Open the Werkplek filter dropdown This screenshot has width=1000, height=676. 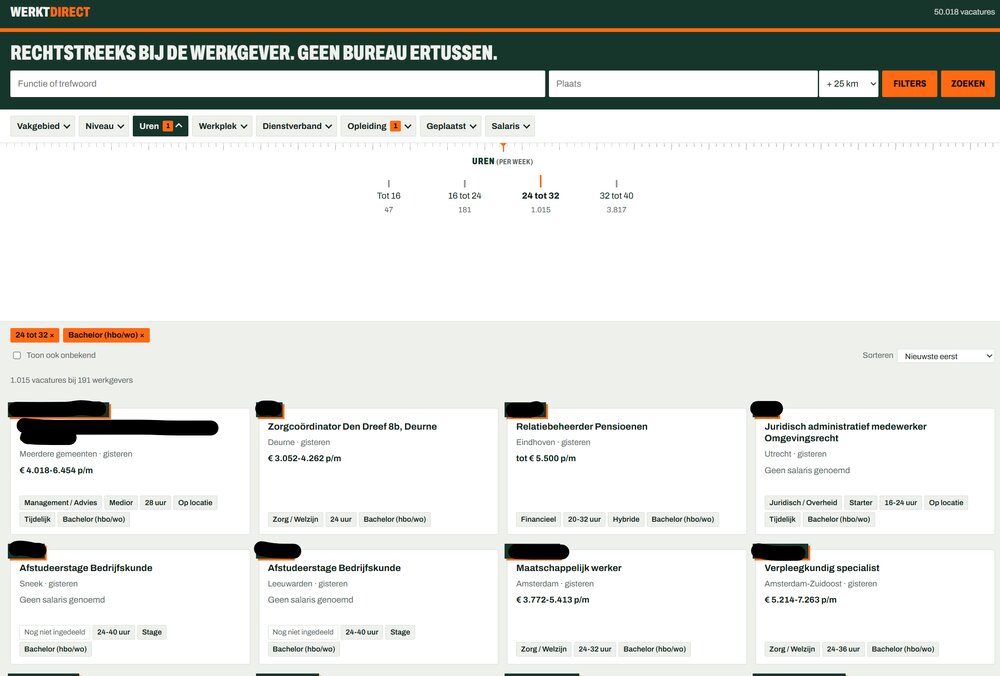222,126
